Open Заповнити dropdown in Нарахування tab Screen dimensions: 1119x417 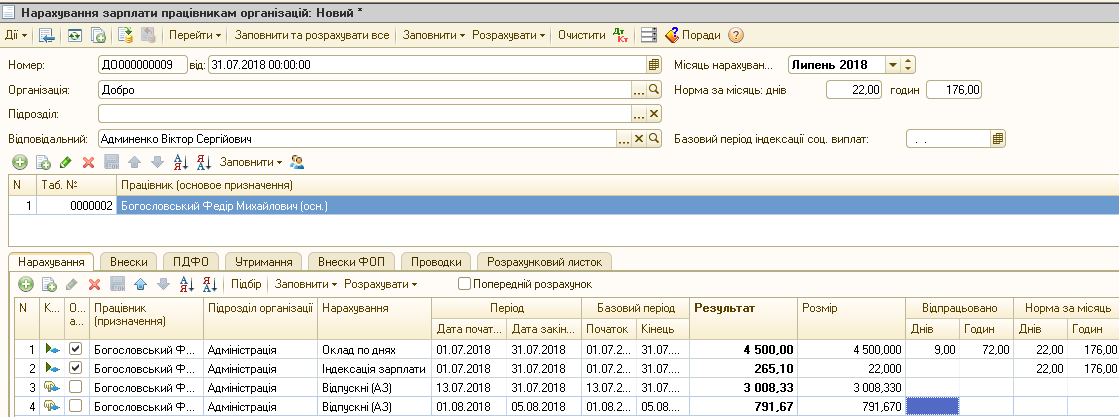point(306,284)
